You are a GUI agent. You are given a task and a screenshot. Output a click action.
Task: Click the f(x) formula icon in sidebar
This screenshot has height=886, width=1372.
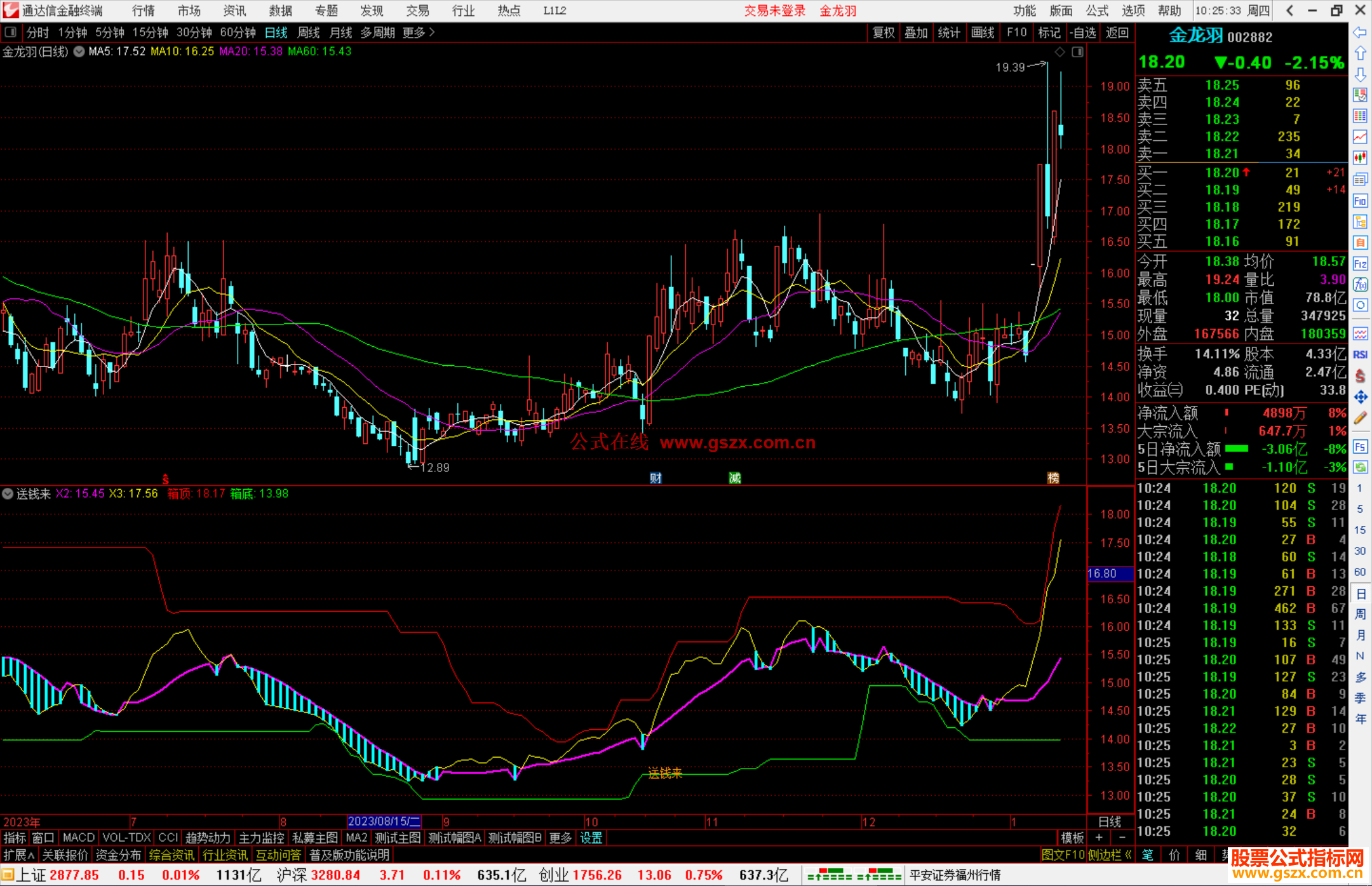tap(1360, 285)
